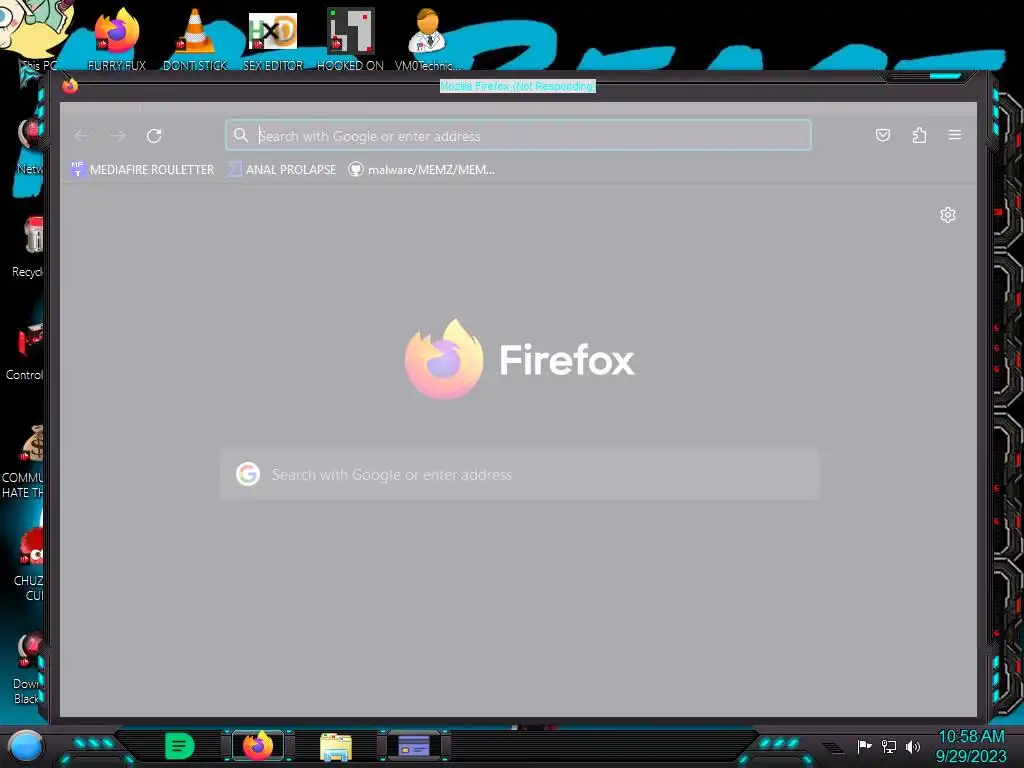
Task: Select the DONT STICK VLC desktop icon
Action: pyautogui.click(x=195, y=40)
